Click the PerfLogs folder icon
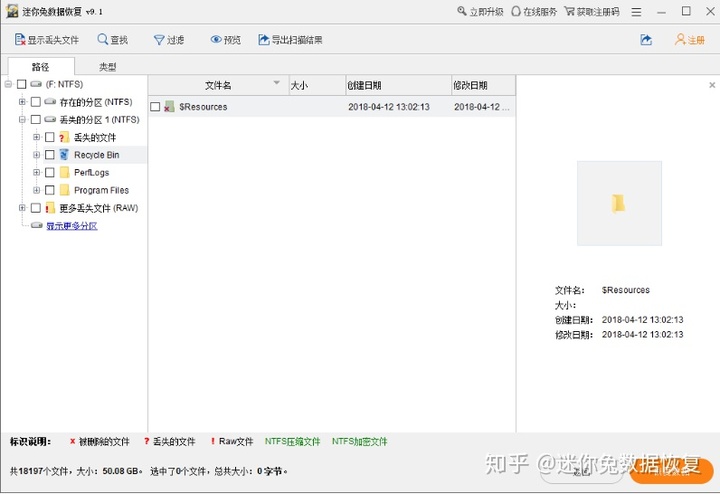720x494 pixels. pyautogui.click(x=65, y=173)
